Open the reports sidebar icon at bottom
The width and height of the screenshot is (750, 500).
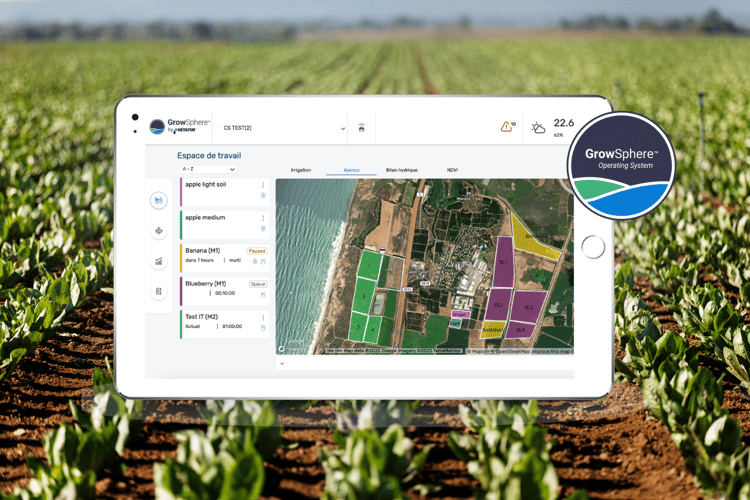click(158, 291)
